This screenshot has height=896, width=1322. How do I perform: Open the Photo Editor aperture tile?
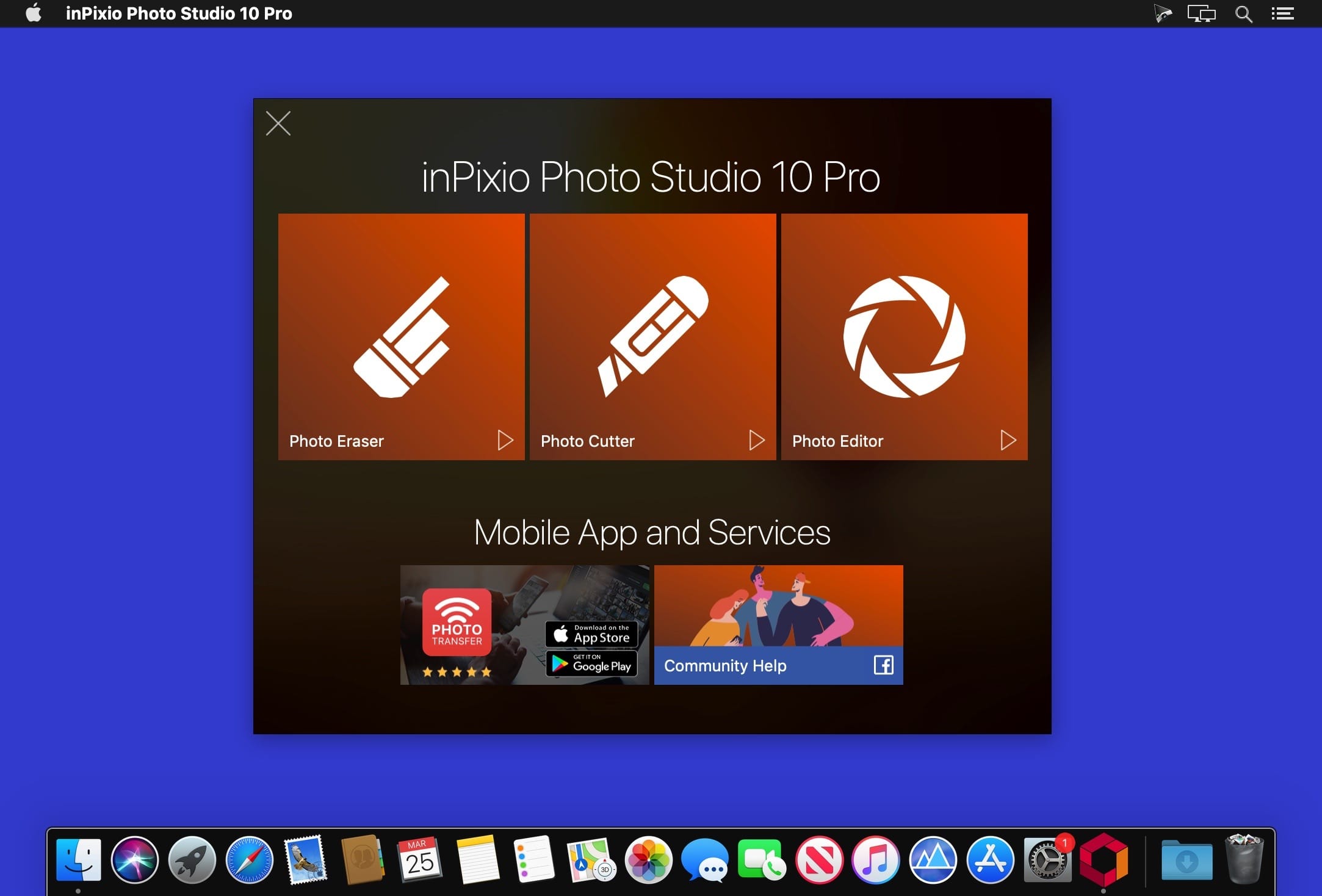coord(904,336)
